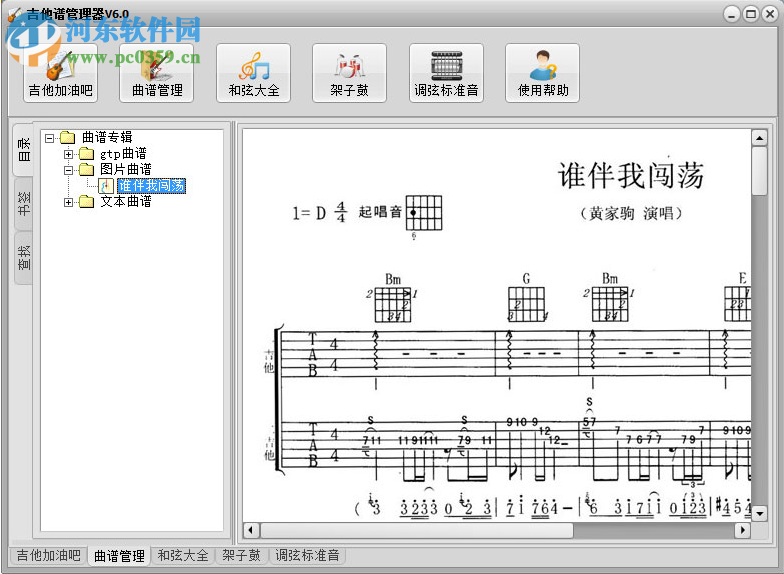Viewport: 784px width, 574px height.
Task: Click the horizontal scroll left arrow
Action: (251, 530)
